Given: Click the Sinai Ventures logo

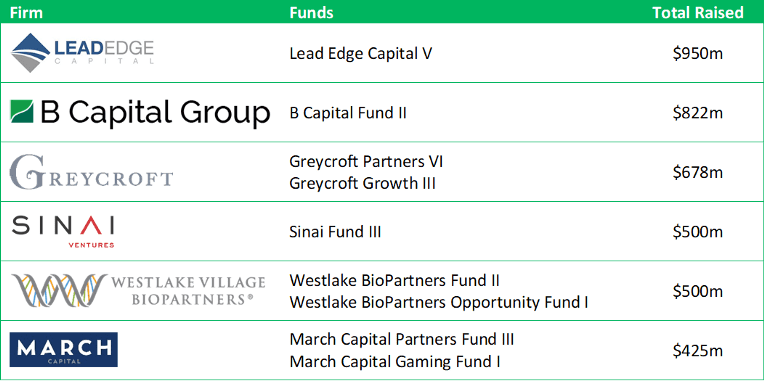Looking at the screenshot, I should click(63, 232).
